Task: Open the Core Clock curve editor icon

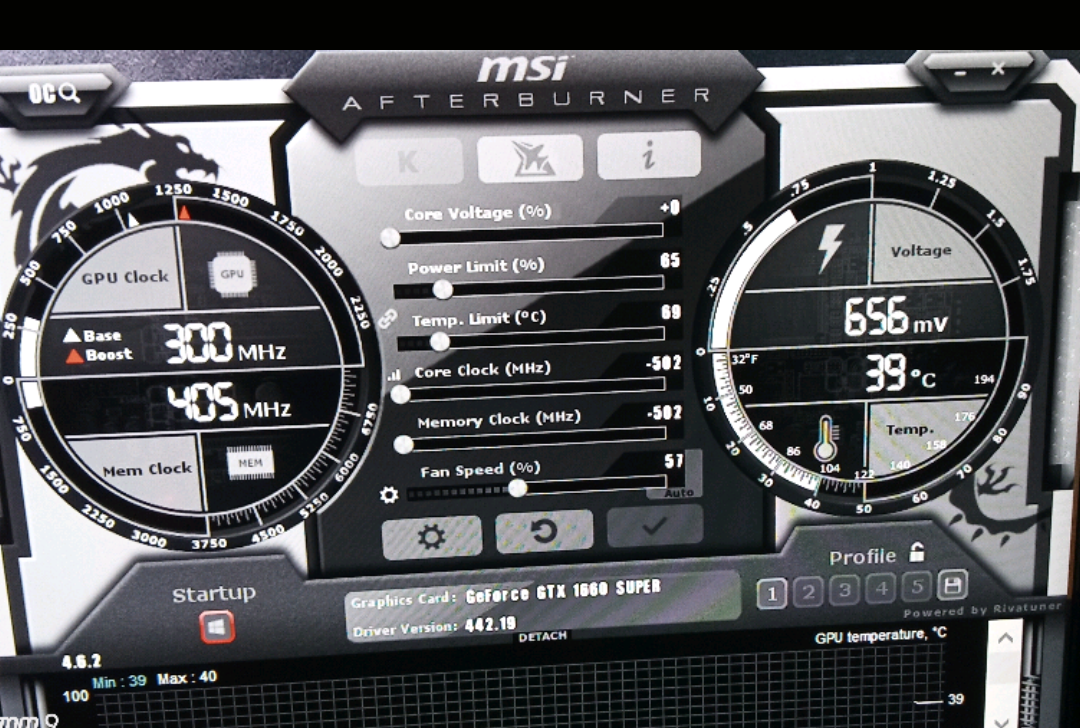Action: (x=394, y=375)
